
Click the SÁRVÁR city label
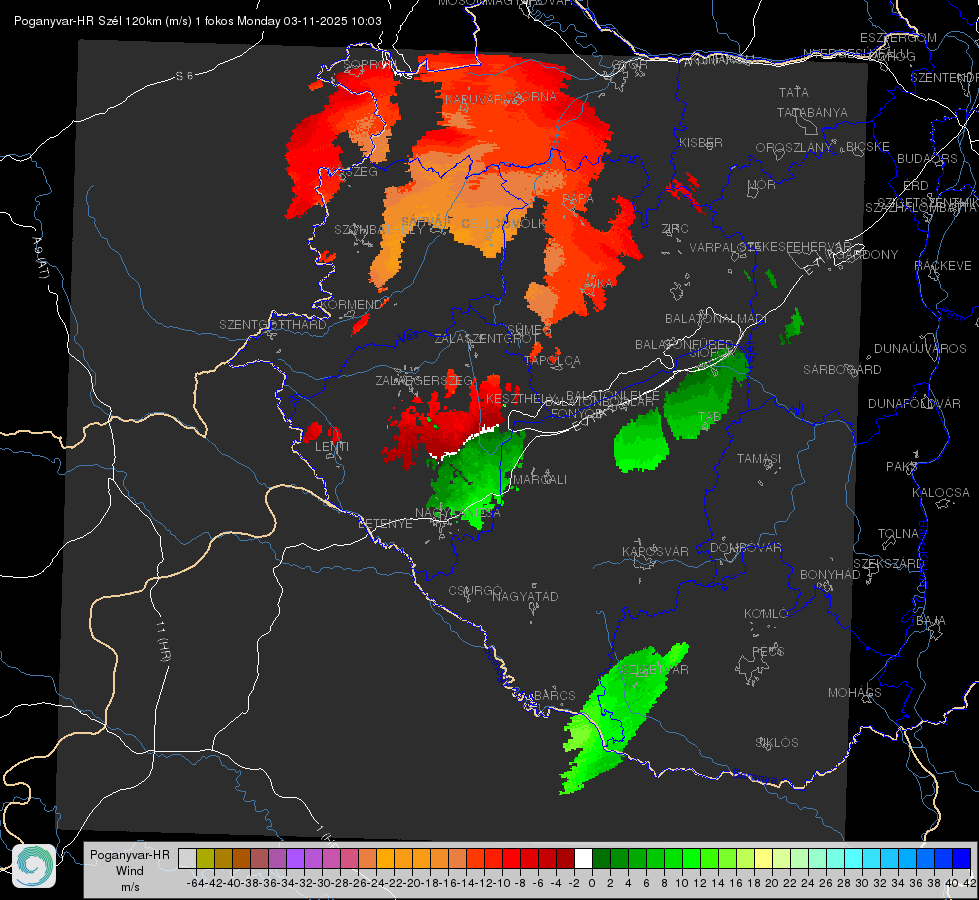point(426,221)
